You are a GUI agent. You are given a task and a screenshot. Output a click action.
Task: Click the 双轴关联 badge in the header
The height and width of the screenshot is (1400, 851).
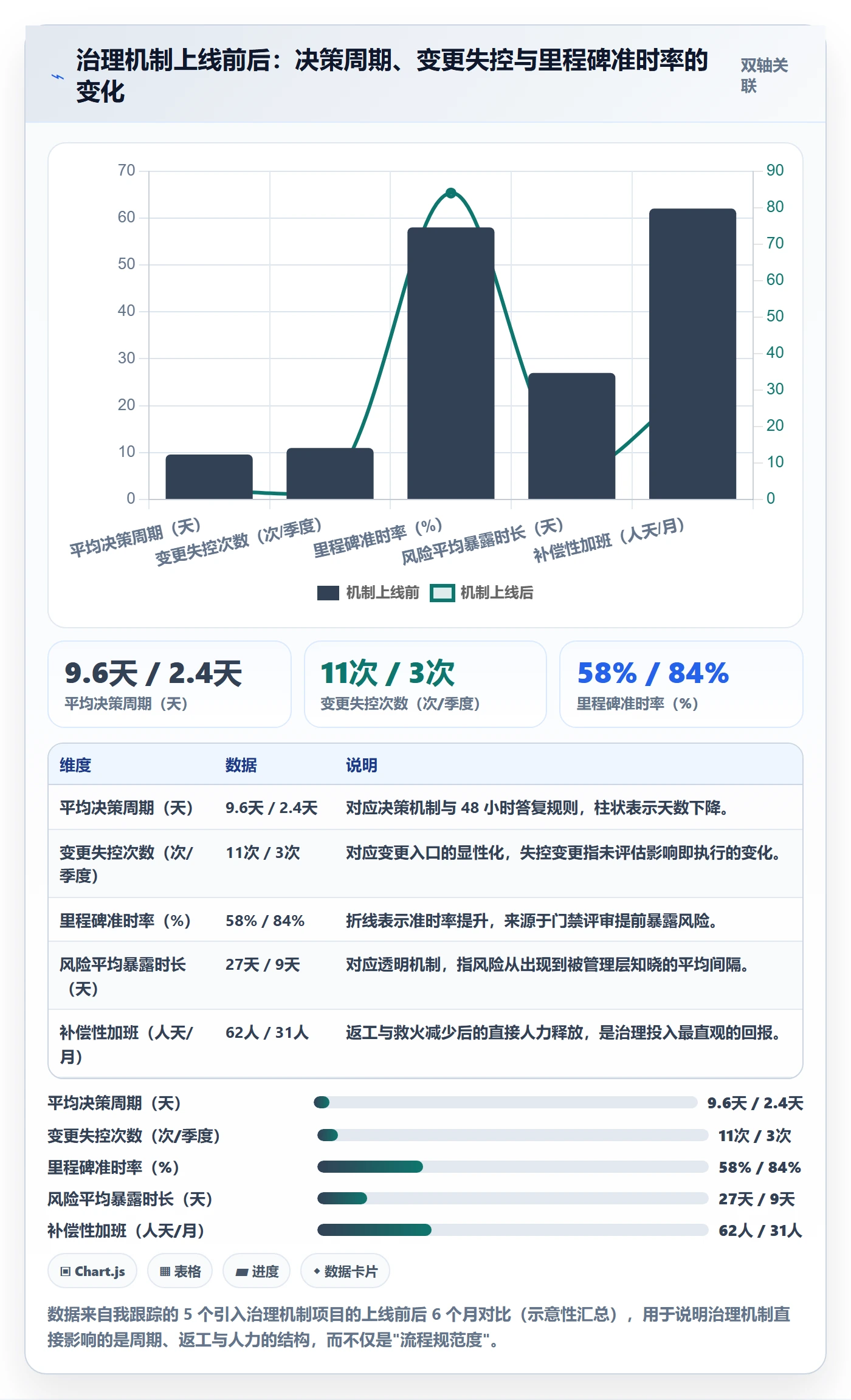click(765, 75)
